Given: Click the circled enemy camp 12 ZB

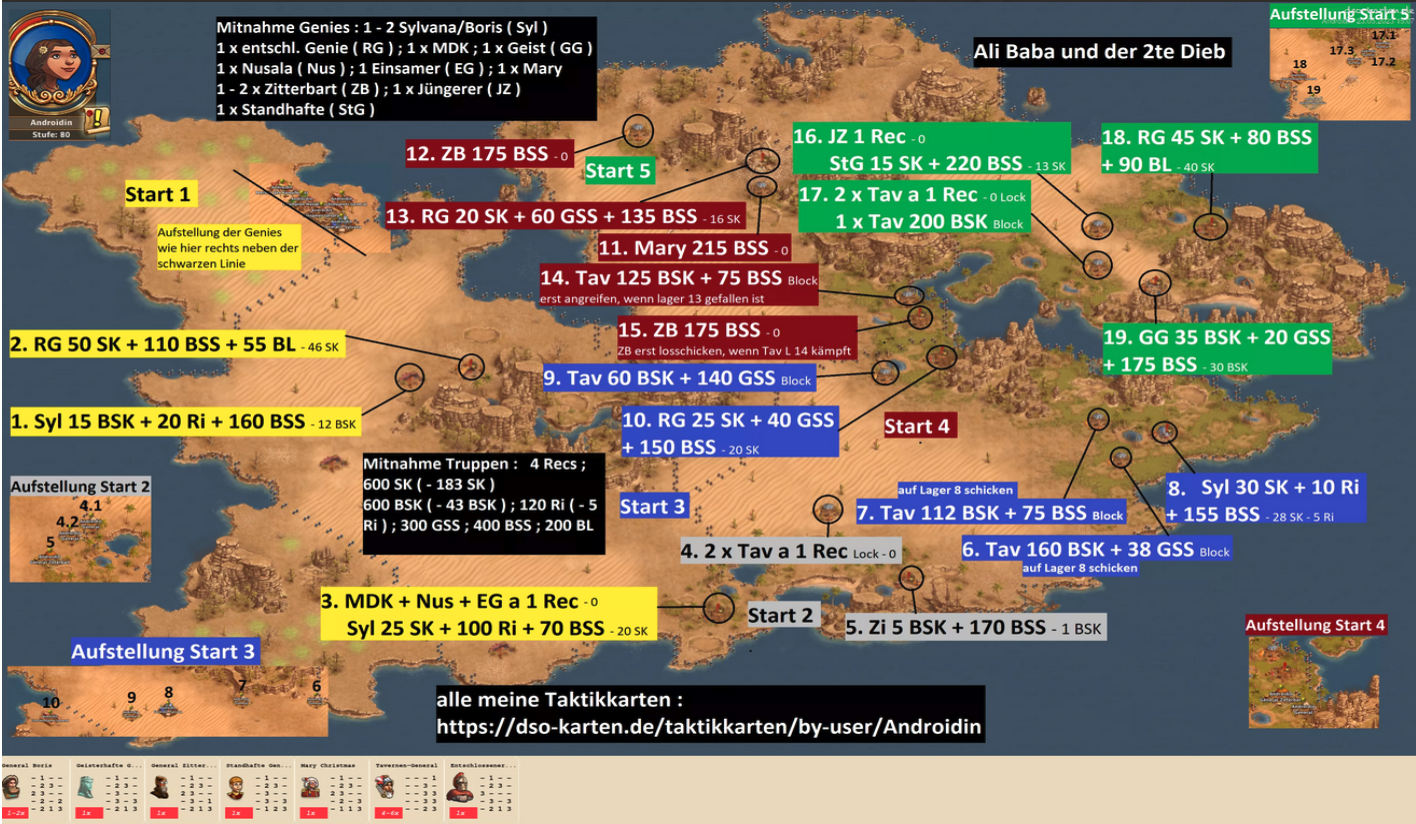Looking at the screenshot, I should pyautogui.click(x=638, y=129).
